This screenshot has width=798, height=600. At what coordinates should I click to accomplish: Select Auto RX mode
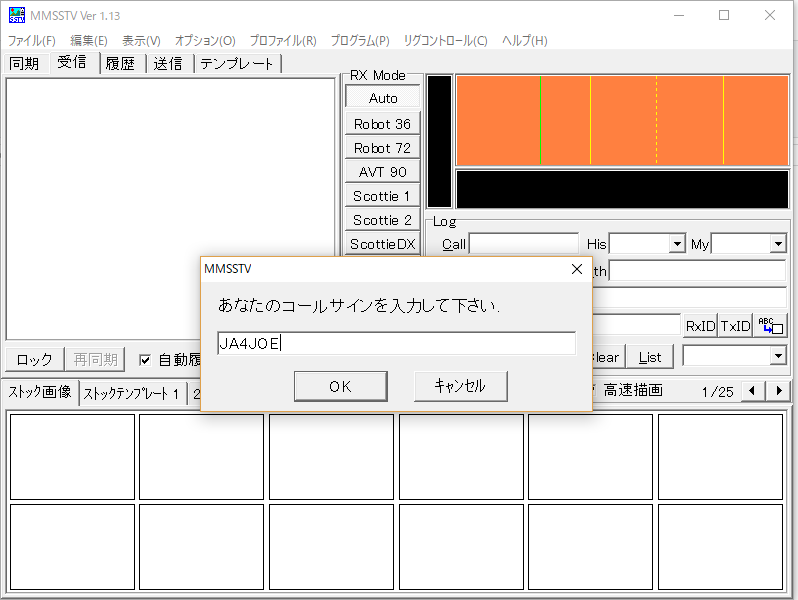[x=383, y=98]
